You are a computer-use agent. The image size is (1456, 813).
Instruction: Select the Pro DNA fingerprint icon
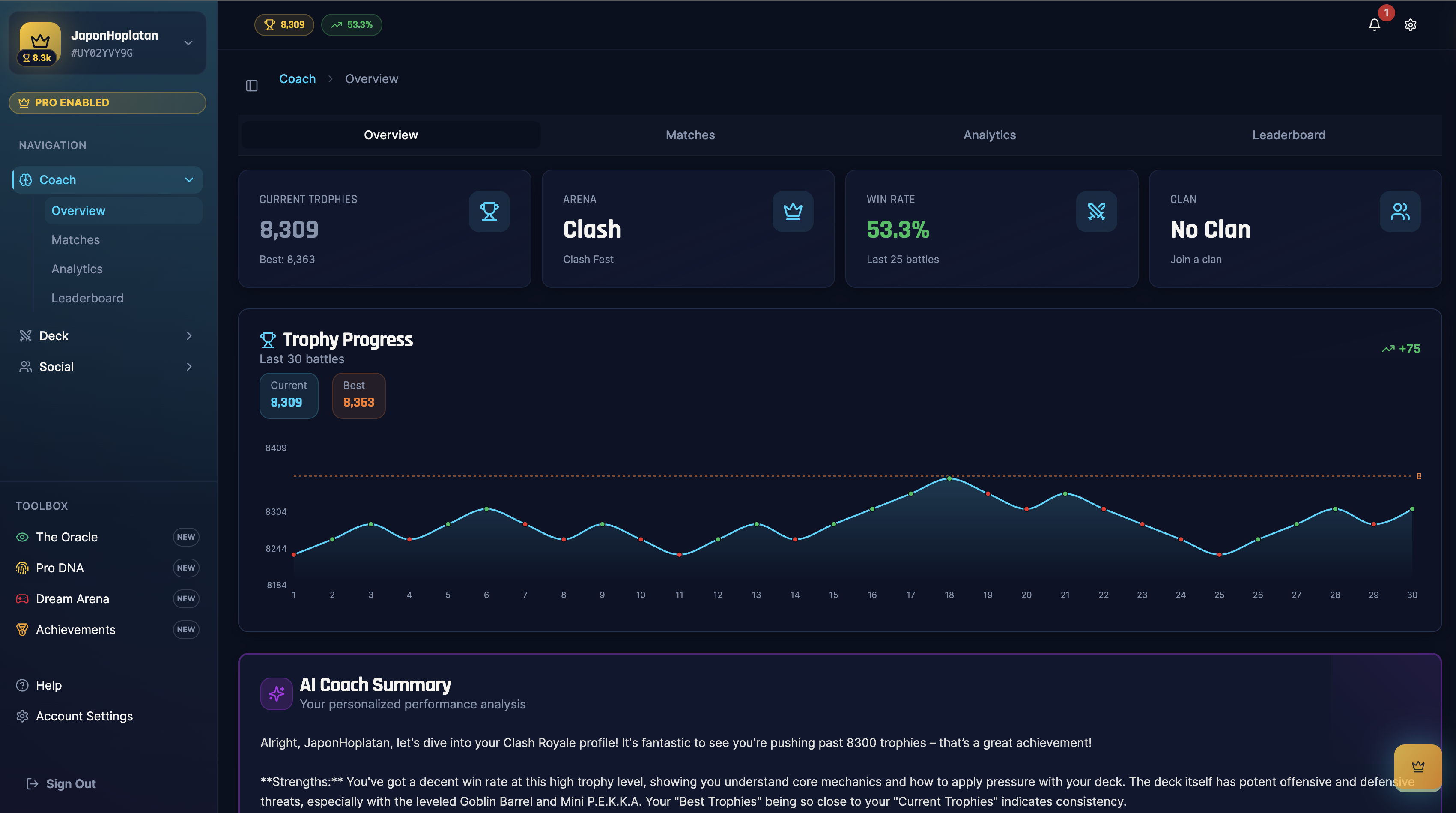click(22, 568)
